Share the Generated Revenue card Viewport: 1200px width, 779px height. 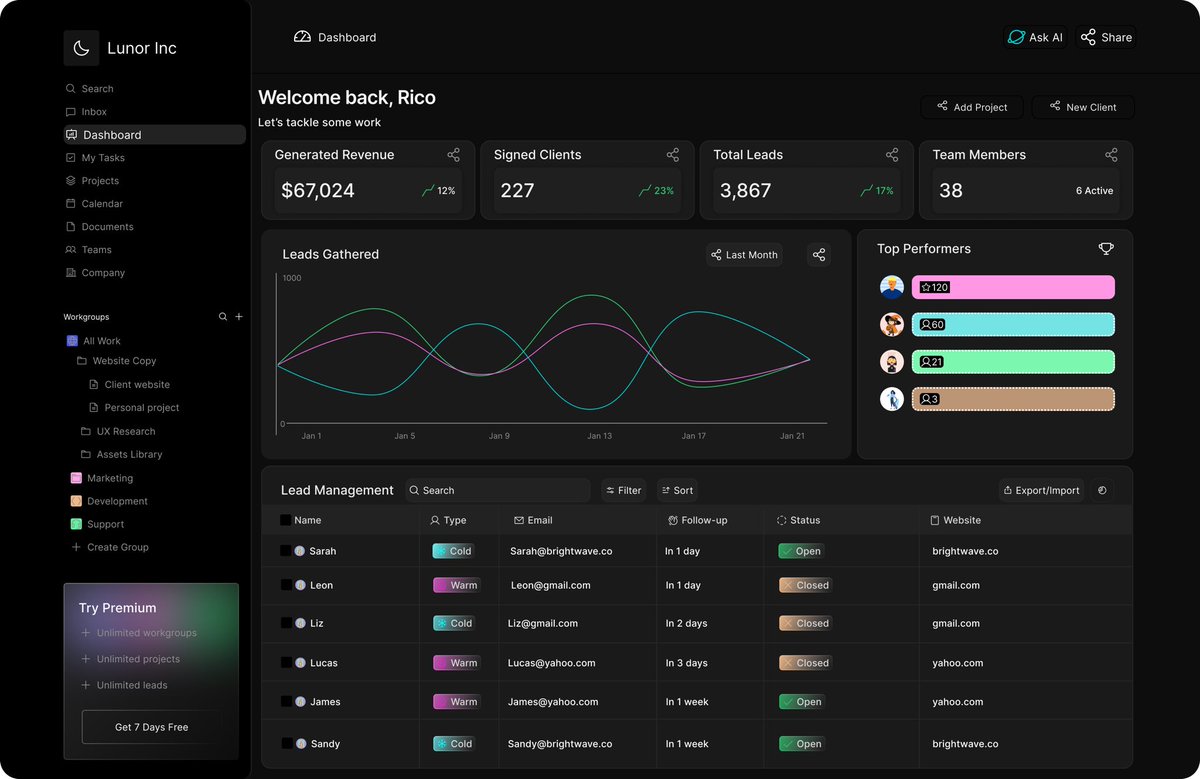[454, 155]
